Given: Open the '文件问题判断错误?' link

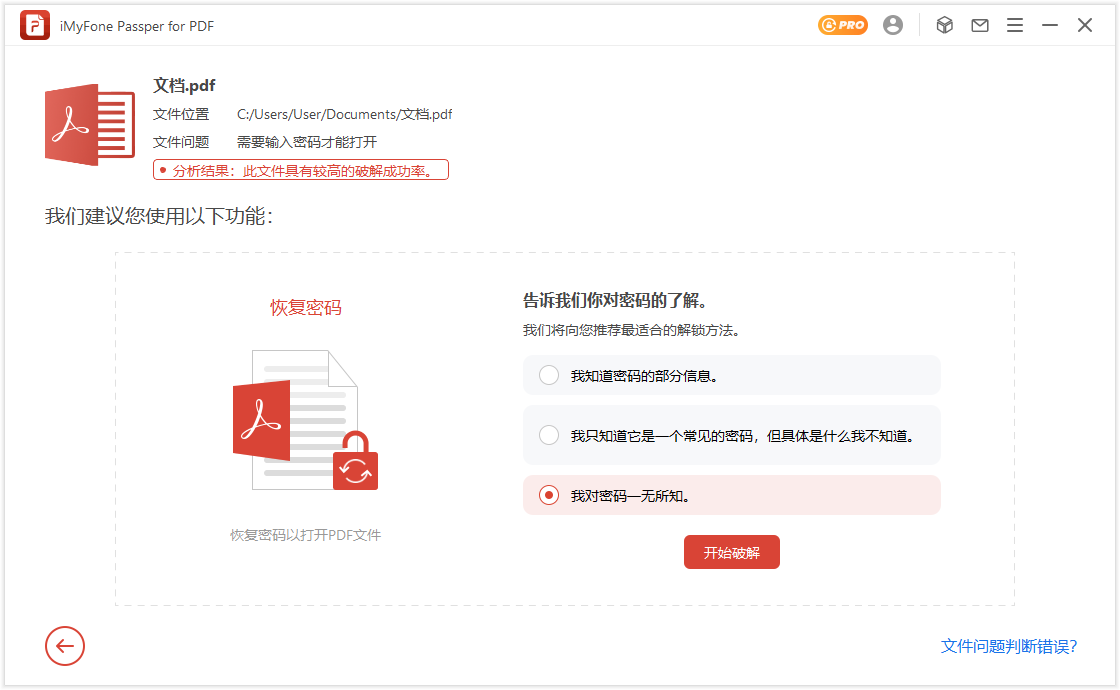Looking at the screenshot, I should 1009,646.
